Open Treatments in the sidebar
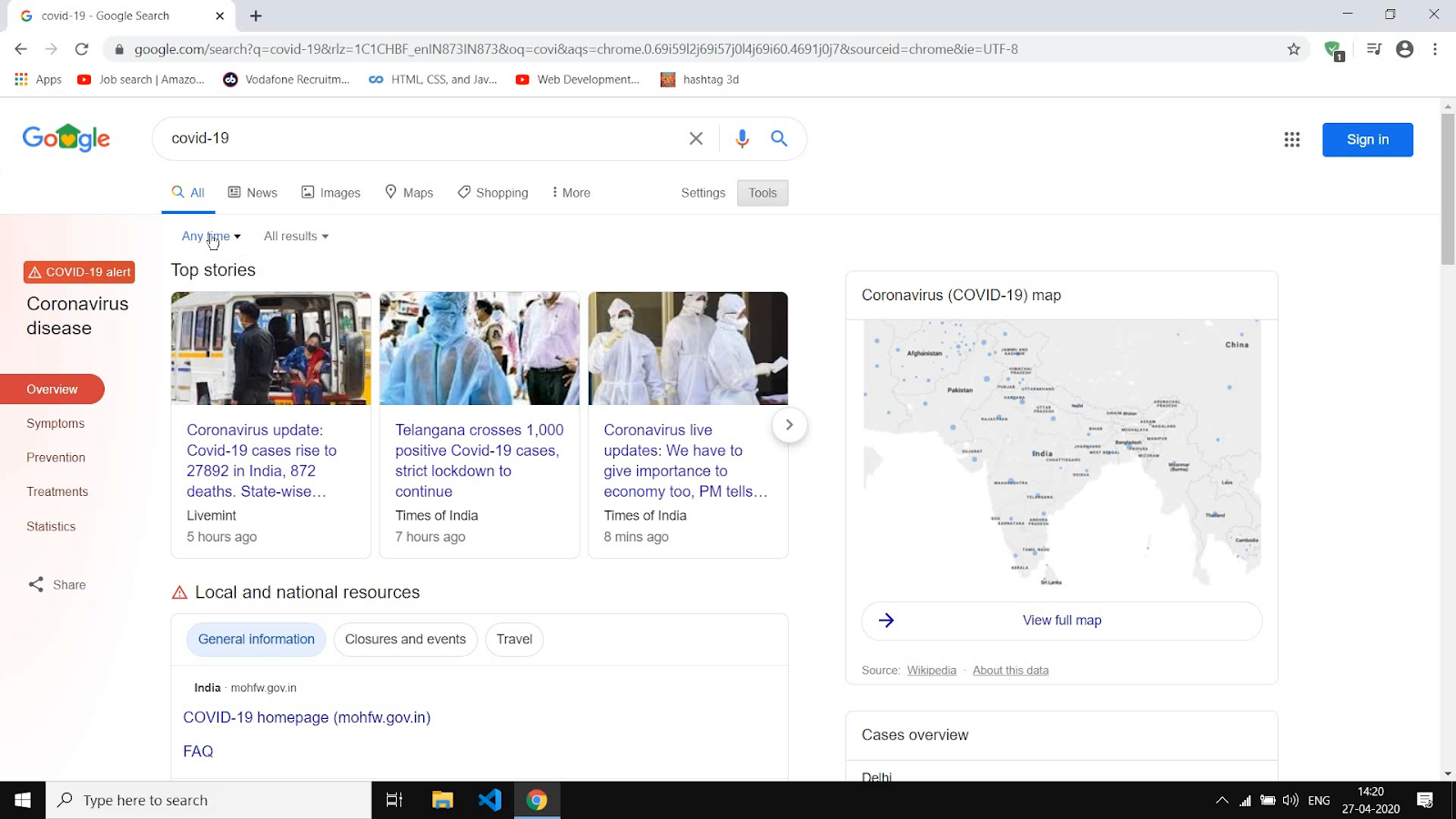The width and height of the screenshot is (1456, 819). coord(57,491)
